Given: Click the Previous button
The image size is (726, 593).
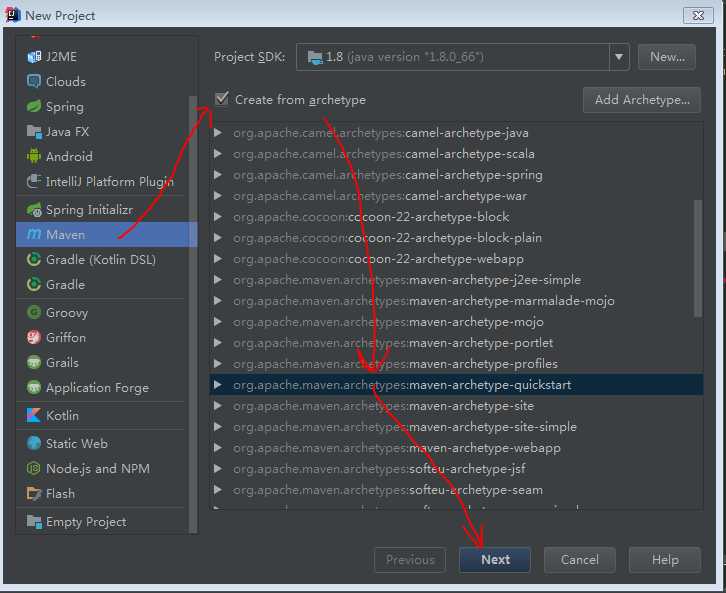Looking at the screenshot, I should pyautogui.click(x=410, y=560).
